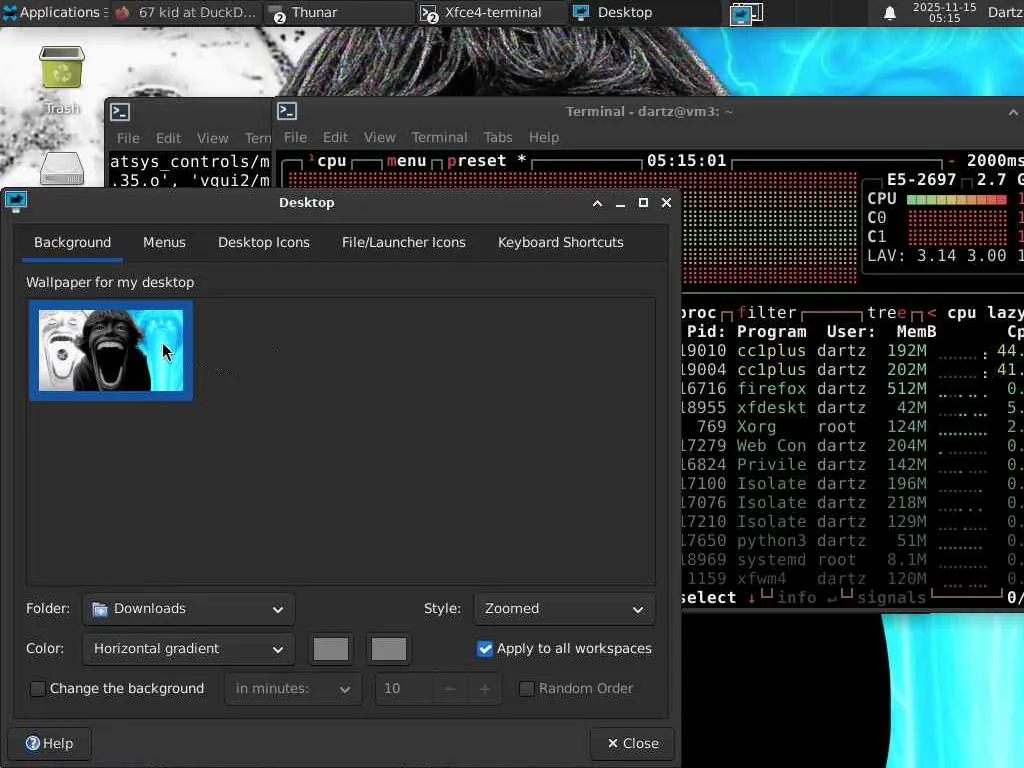Toggle the 'tree' option in btop proc box
Image resolution: width=1024 pixels, height=768 pixels.
point(887,313)
